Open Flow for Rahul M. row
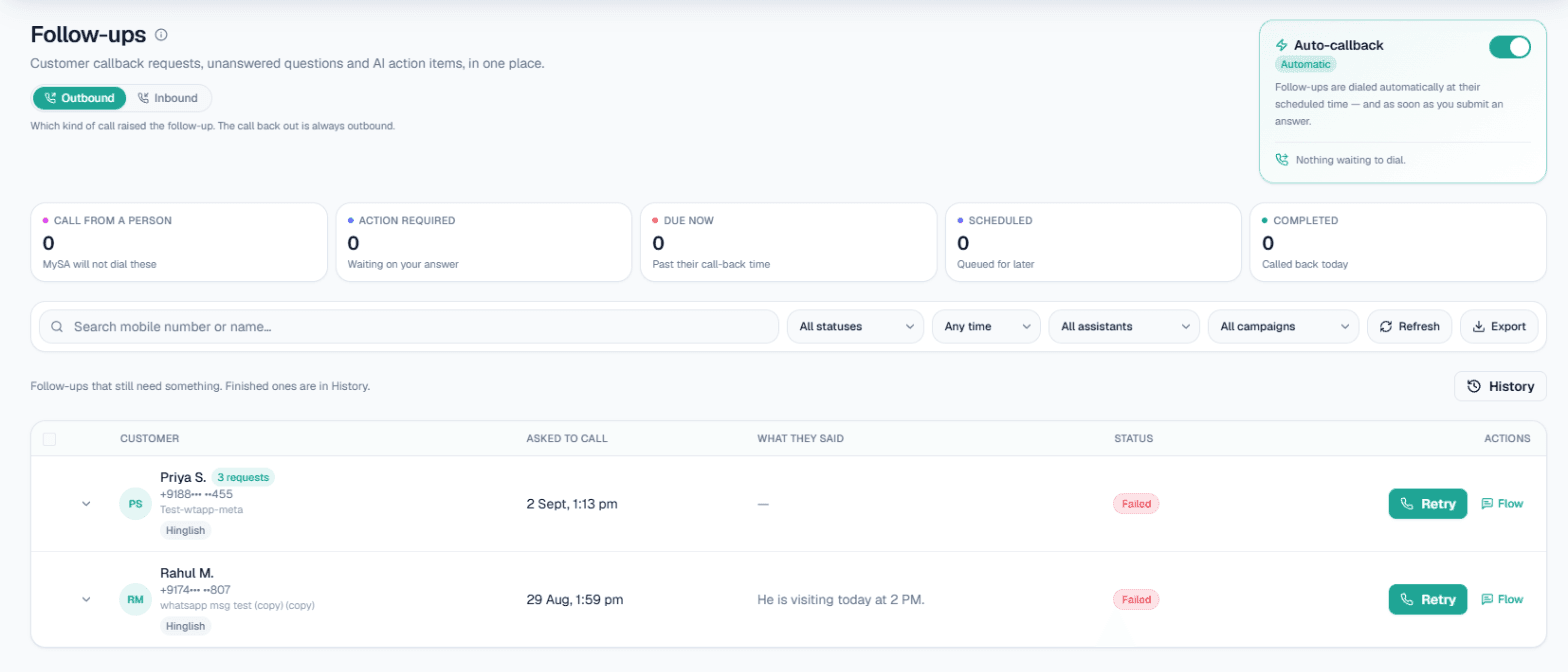Screen dimensions: 1568x672 1502,599
